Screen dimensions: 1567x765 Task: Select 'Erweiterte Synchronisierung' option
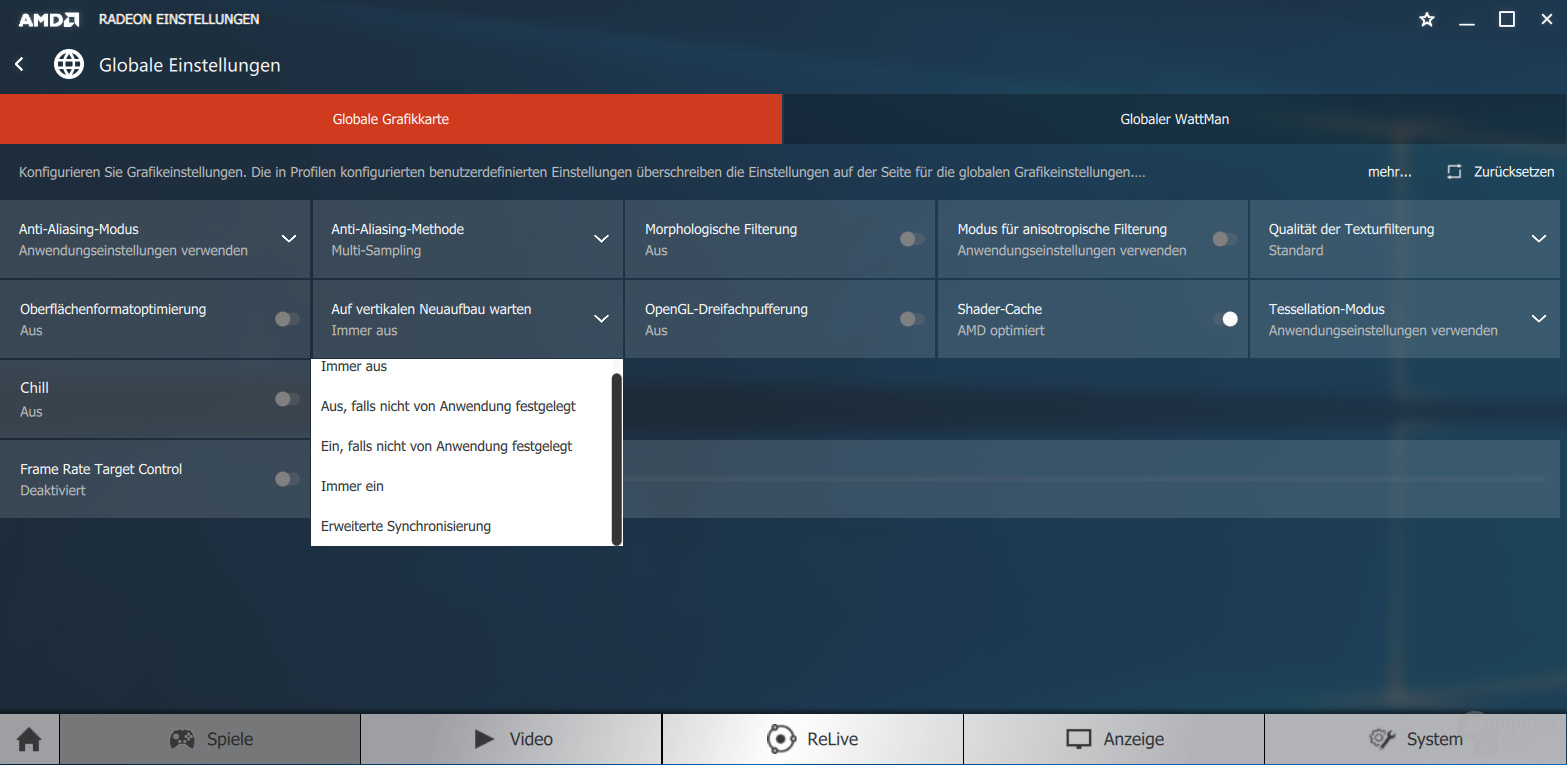pyautogui.click(x=461, y=526)
